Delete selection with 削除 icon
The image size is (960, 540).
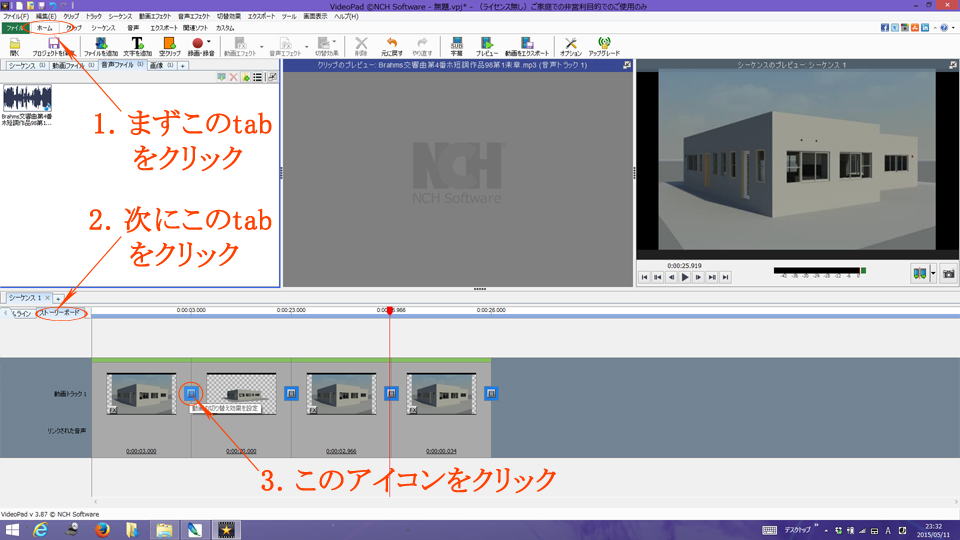coord(361,47)
